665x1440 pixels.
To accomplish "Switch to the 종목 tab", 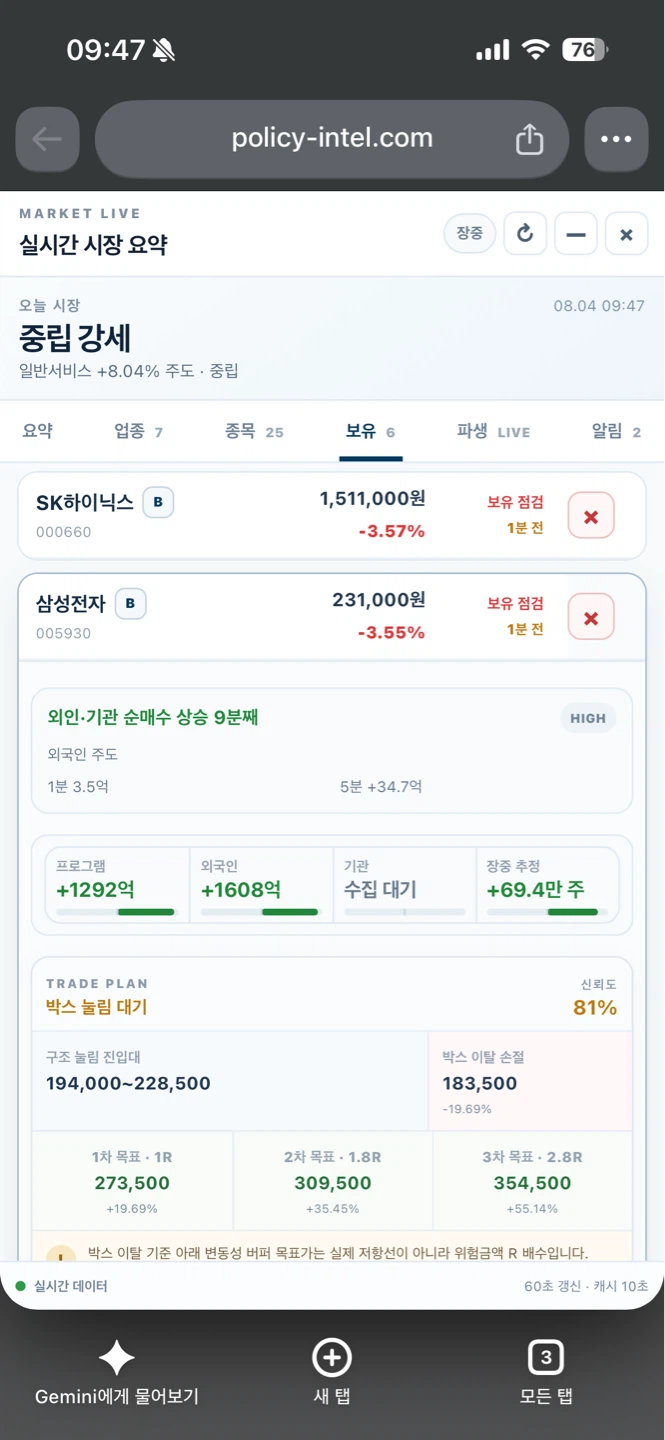I will click(x=254, y=431).
